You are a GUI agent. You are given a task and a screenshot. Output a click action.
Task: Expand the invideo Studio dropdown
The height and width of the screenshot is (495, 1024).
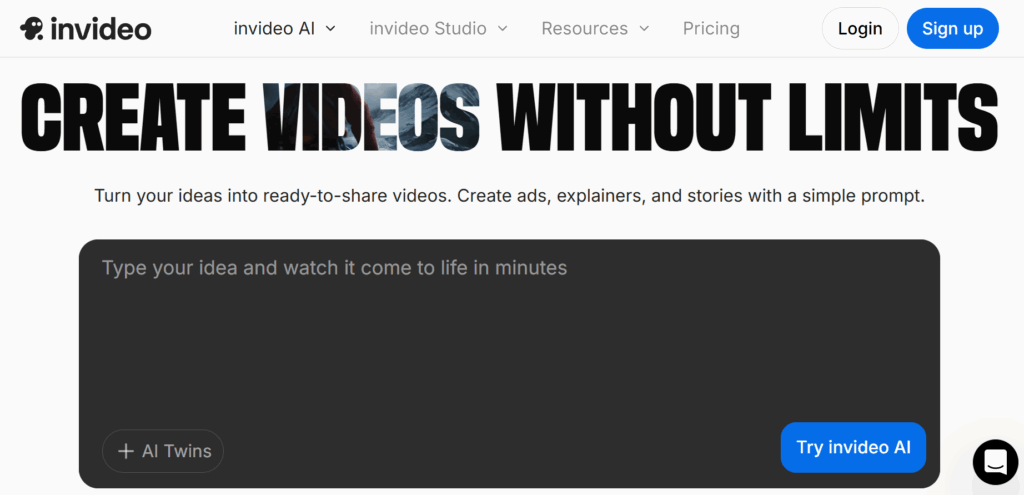(438, 29)
